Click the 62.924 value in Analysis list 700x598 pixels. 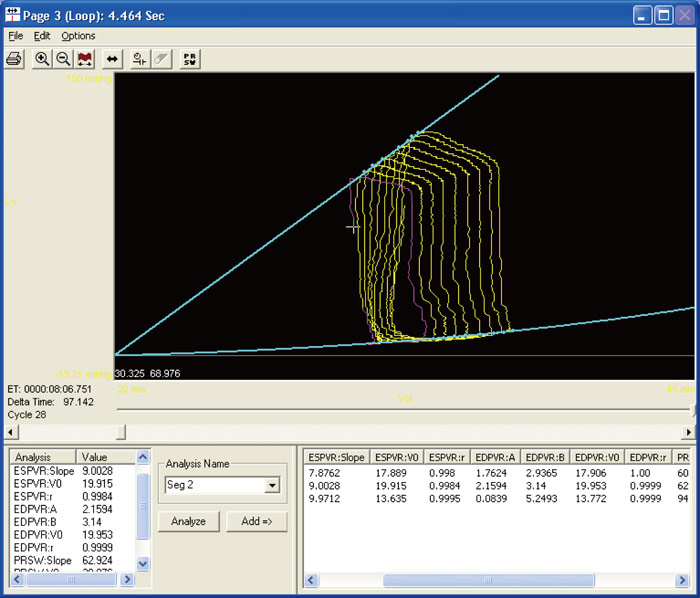coord(97,561)
